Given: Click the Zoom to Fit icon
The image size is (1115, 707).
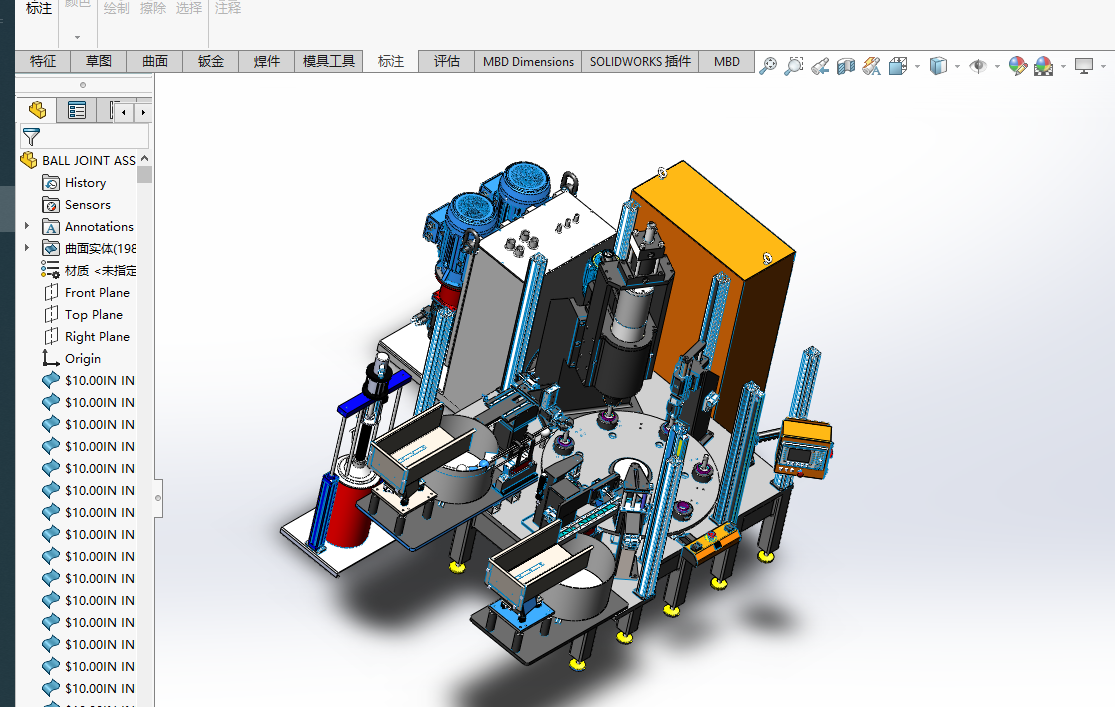Looking at the screenshot, I should [768, 66].
